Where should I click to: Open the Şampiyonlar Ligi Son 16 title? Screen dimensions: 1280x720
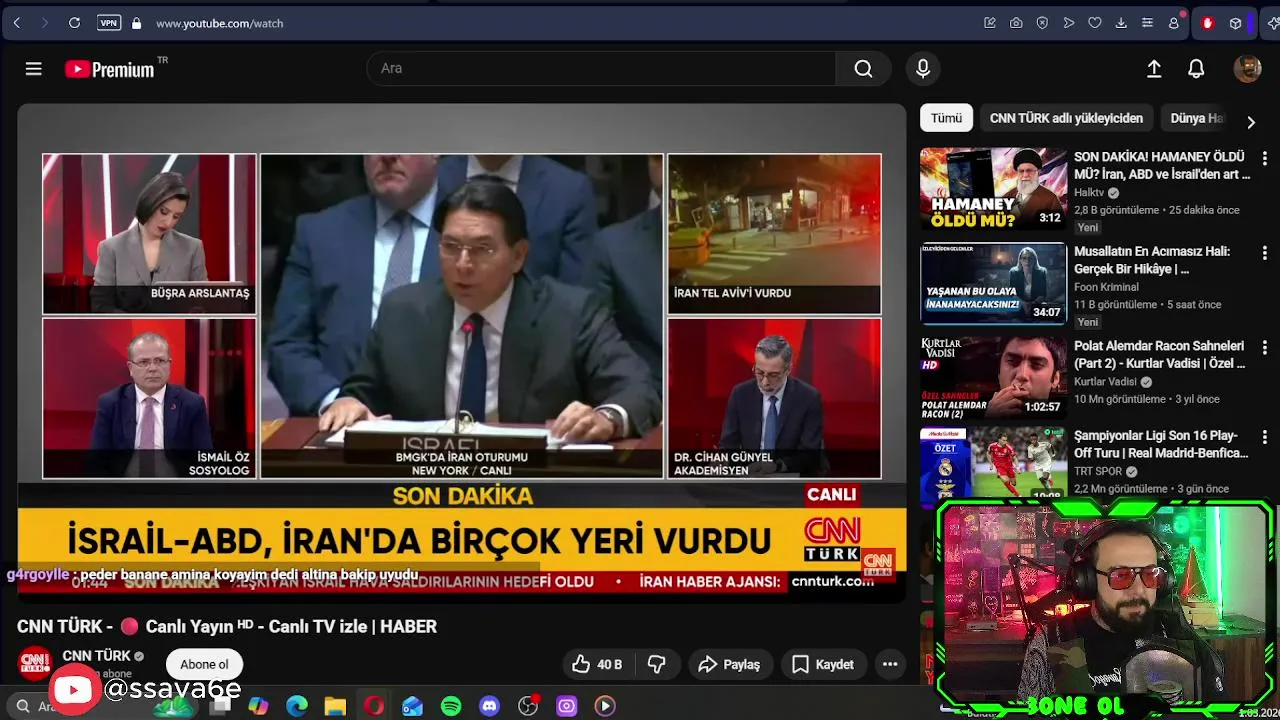tap(1160, 444)
